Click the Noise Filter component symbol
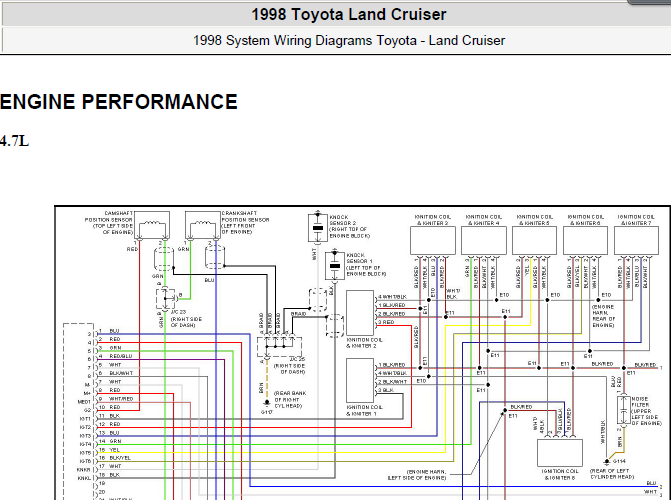The image size is (671, 500). [x=623, y=411]
